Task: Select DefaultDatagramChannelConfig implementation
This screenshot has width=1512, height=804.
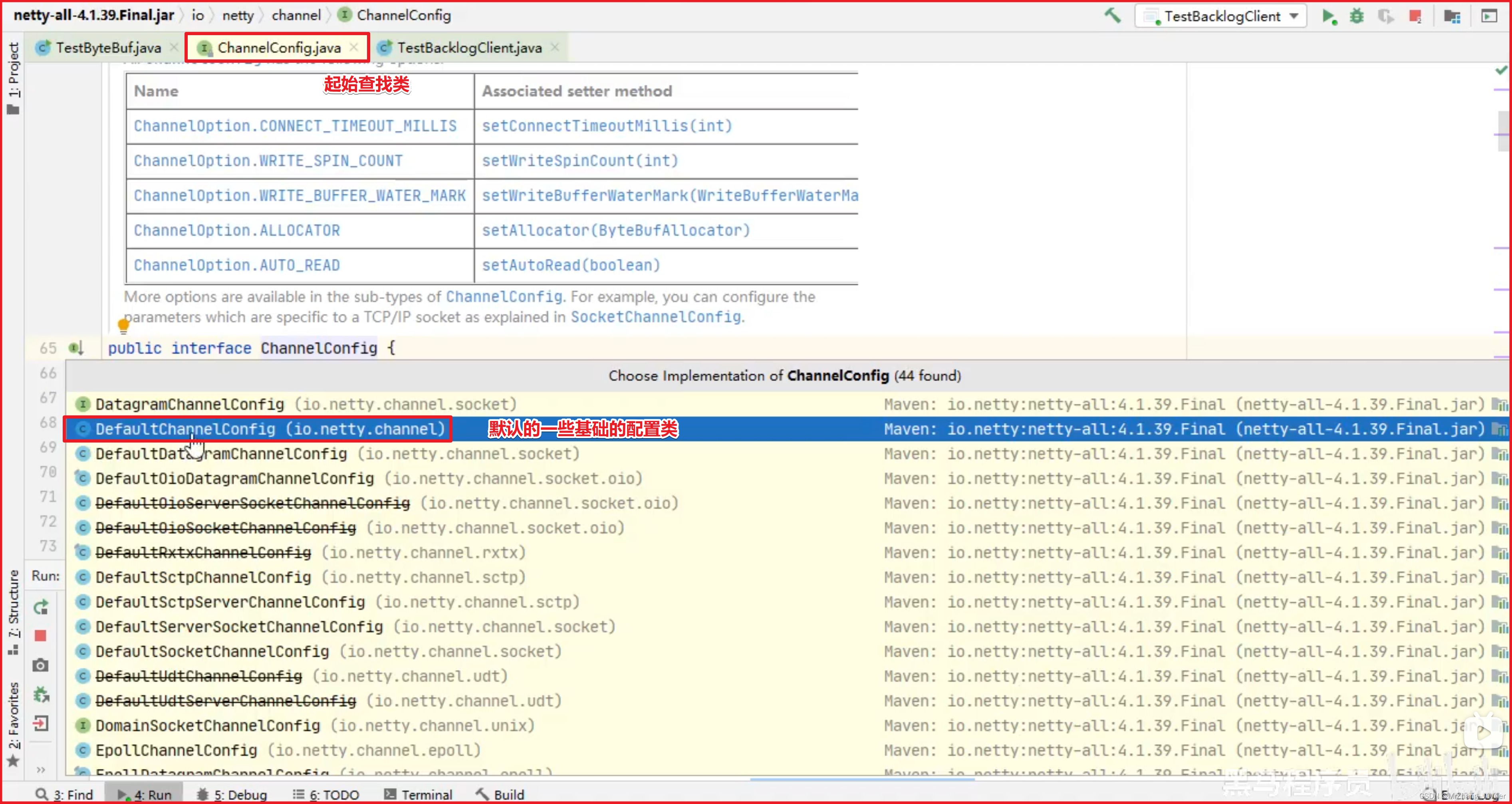Action: click(786, 454)
